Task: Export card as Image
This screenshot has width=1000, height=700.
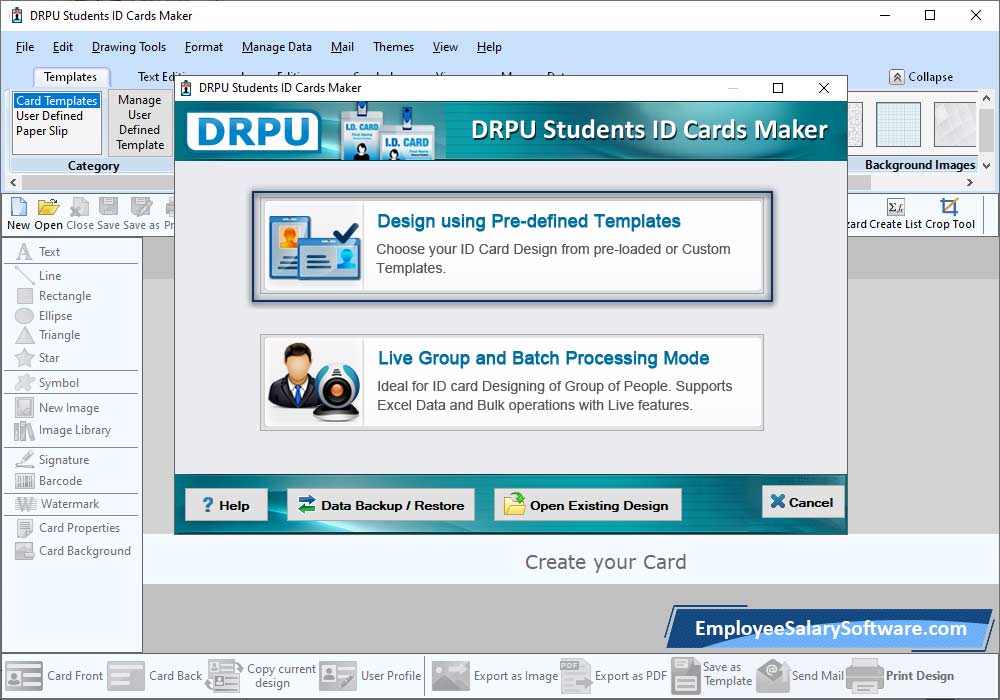Action: [495, 676]
